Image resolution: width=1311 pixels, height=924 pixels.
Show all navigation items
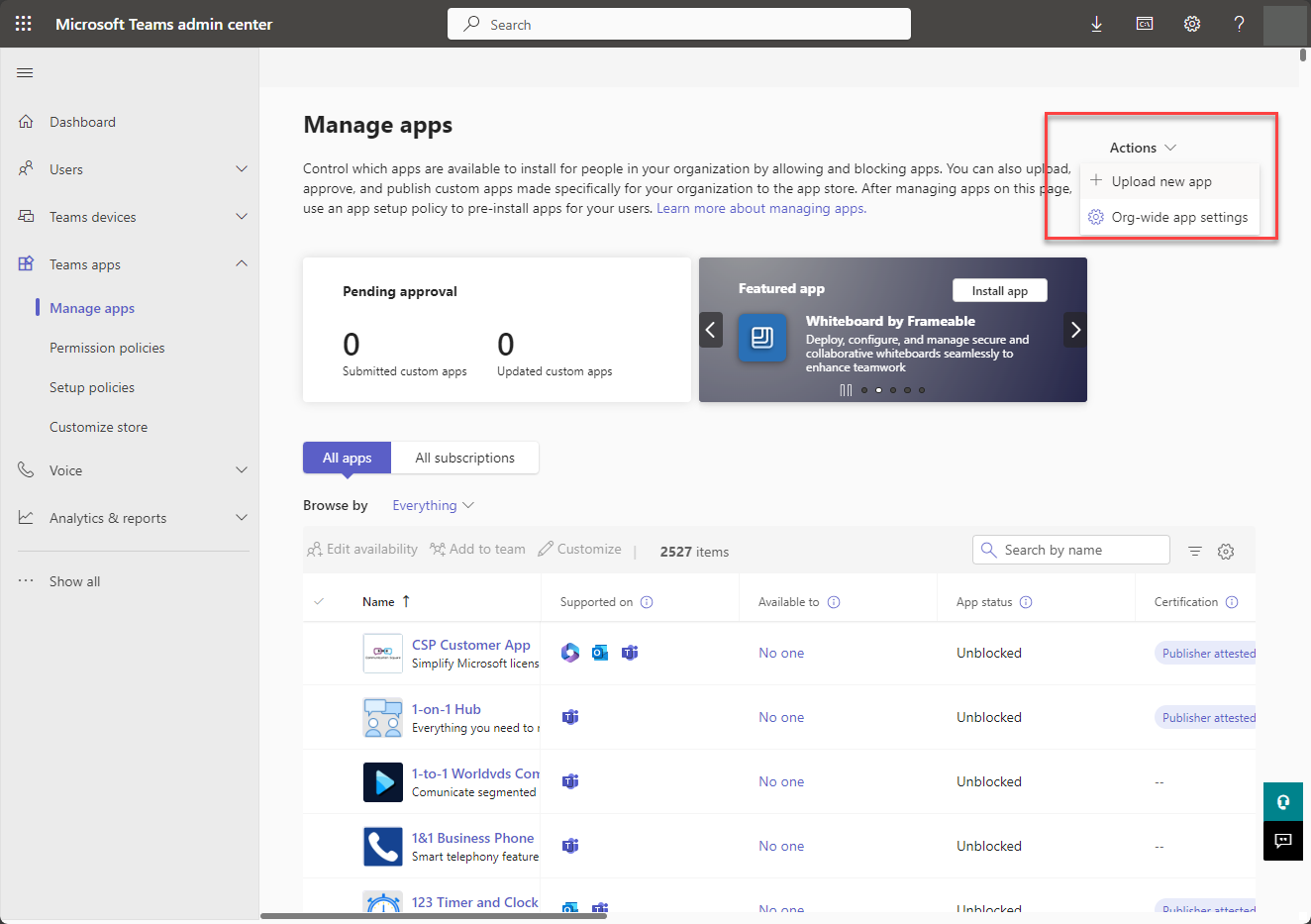(x=74, y=581)
